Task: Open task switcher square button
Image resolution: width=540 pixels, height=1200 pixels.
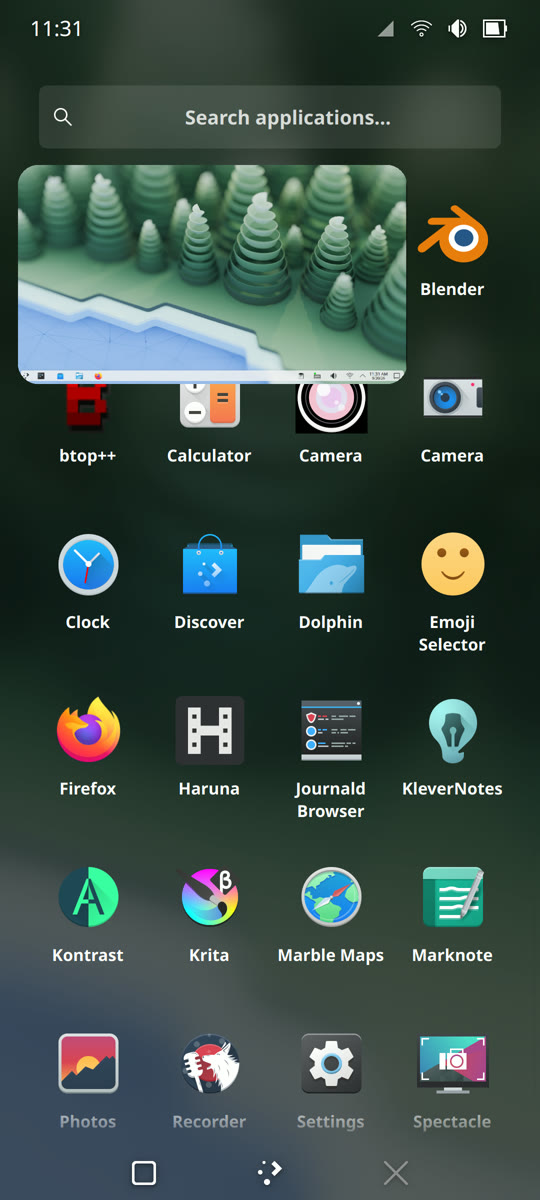Action: [x=144, y=1173]
